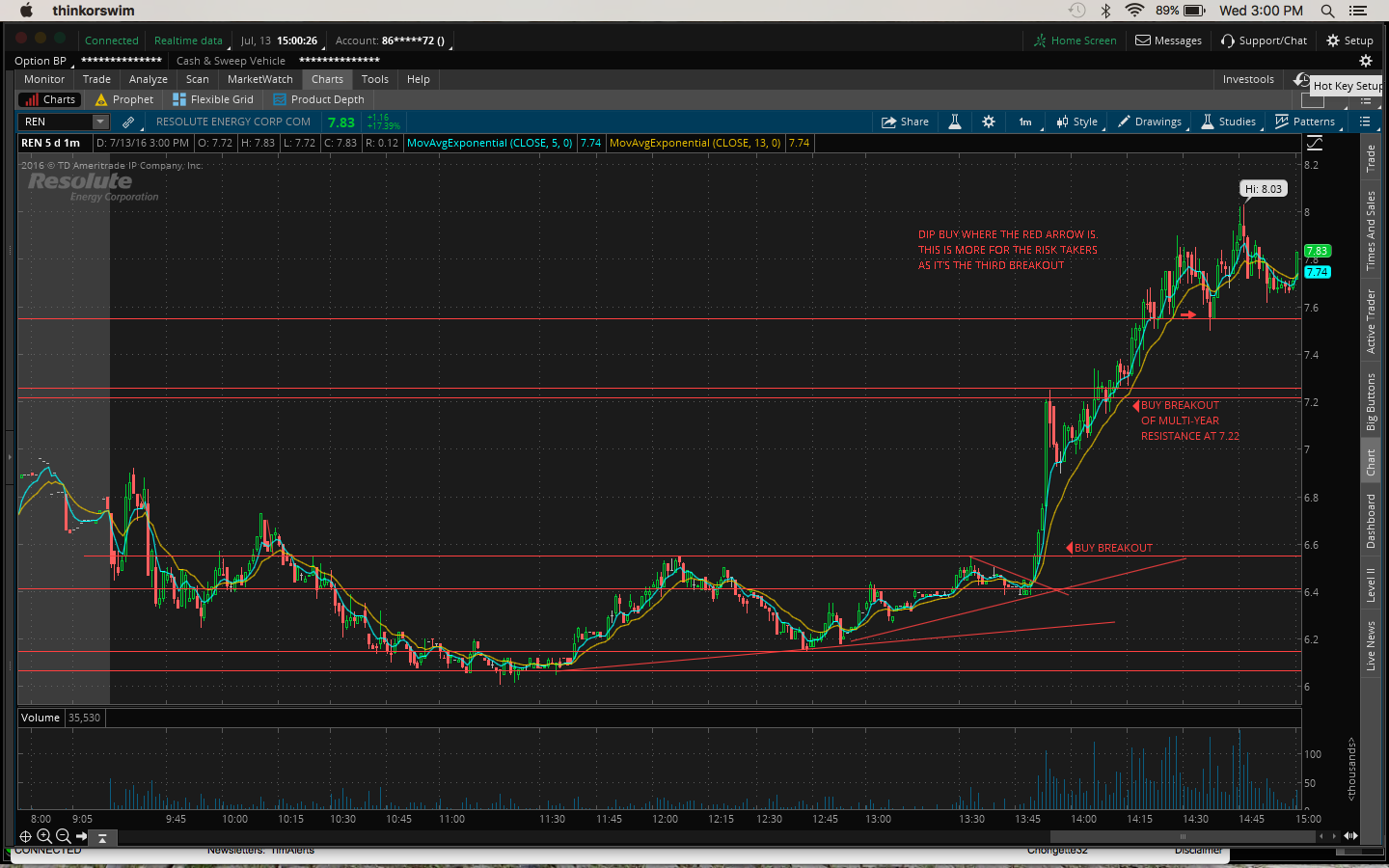The image size is (1389, 868).
Task: Click the symbol link chain icon
Action: pos(128,122)
